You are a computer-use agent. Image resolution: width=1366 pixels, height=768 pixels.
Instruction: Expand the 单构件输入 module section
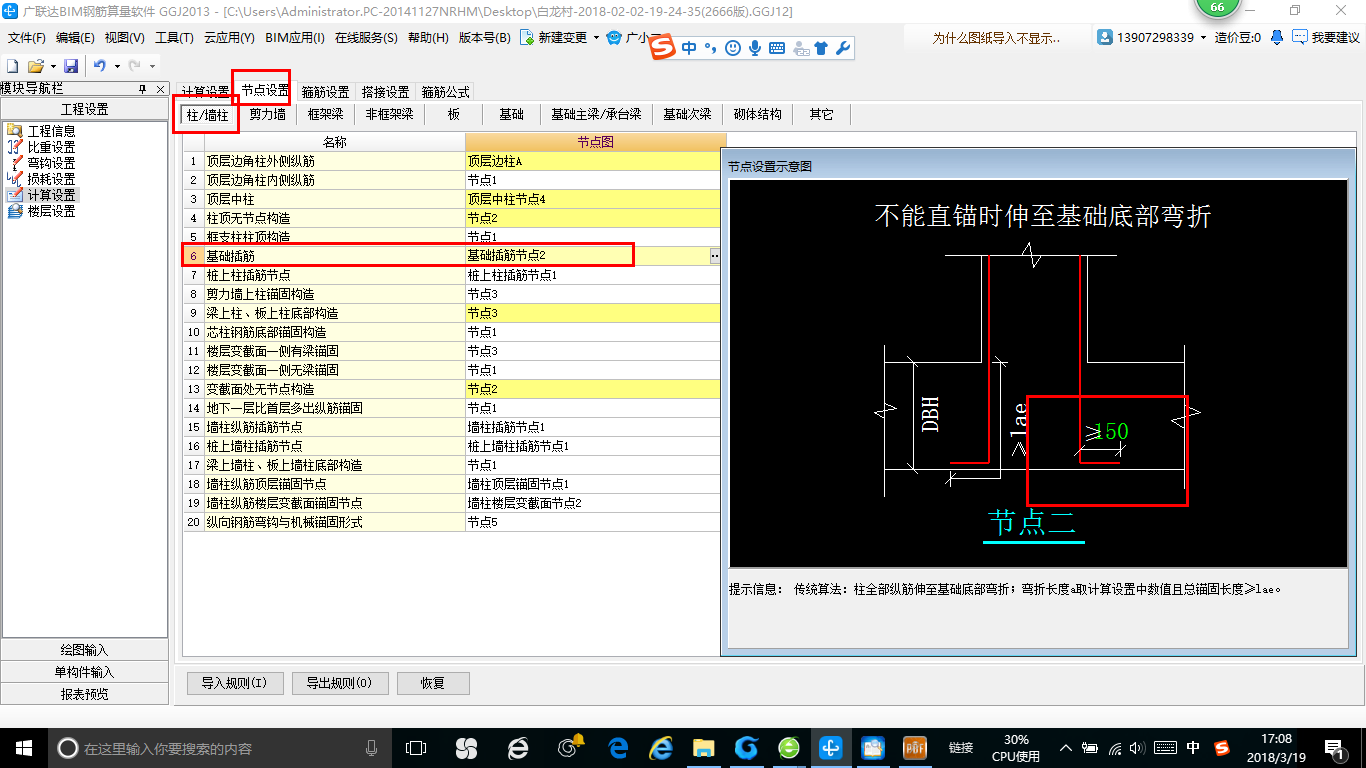(84, 672)
